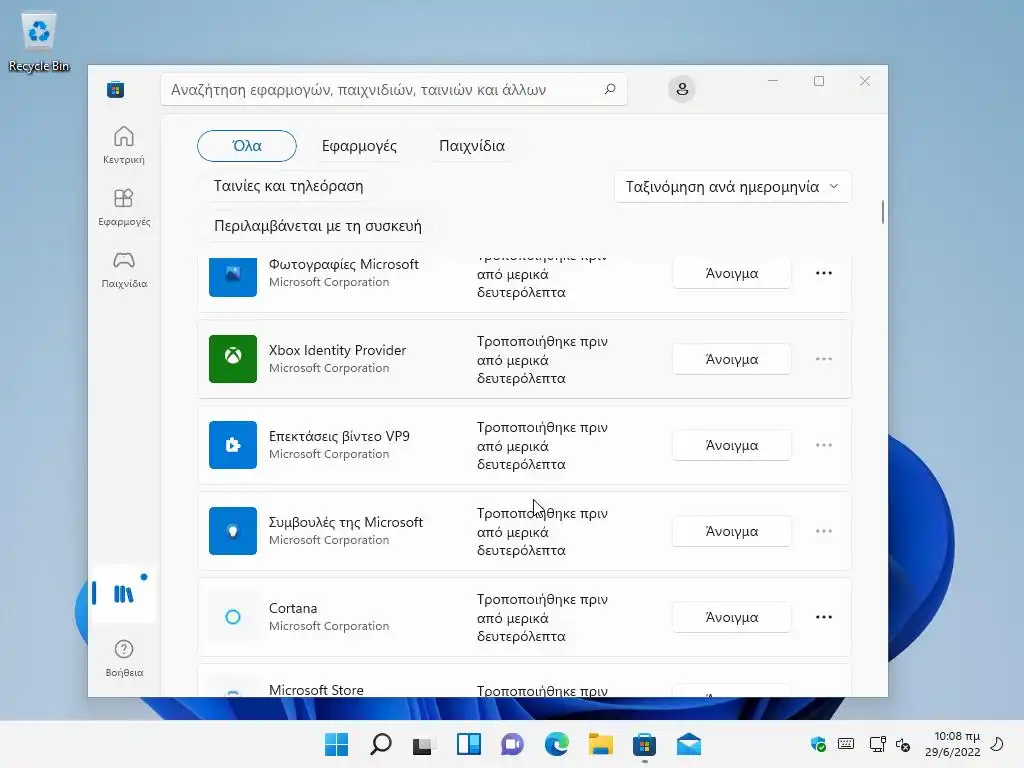The width and height of the screenshot is (1024, 768).
Task: Click the library list vertical scrollbar
Action: (x=882, y=212)
